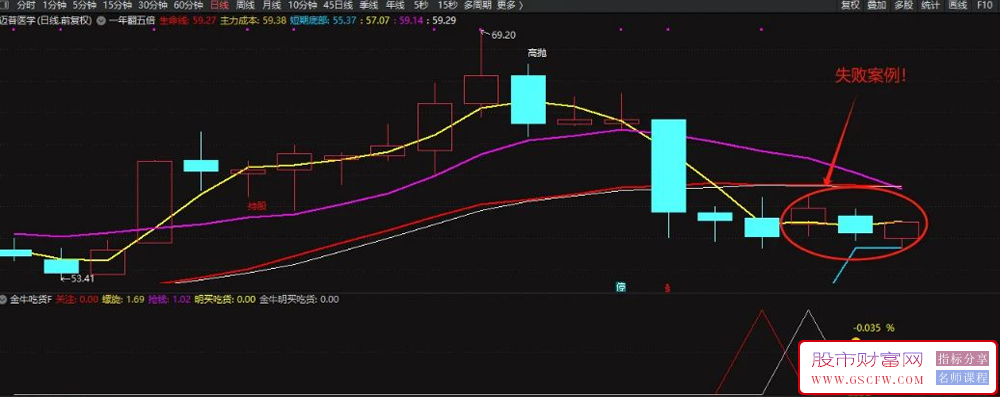Screen dimensions: 1000x397
Task: Select the 10分钟 timeframe
Action: (302, 5)
